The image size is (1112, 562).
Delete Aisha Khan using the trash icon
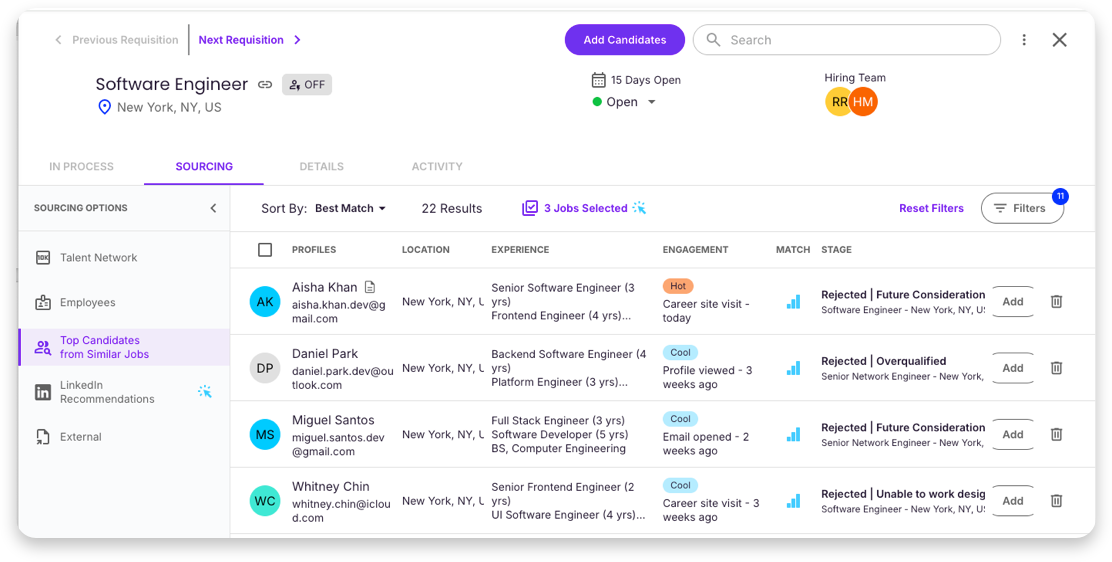click(x=1056, y=302)
